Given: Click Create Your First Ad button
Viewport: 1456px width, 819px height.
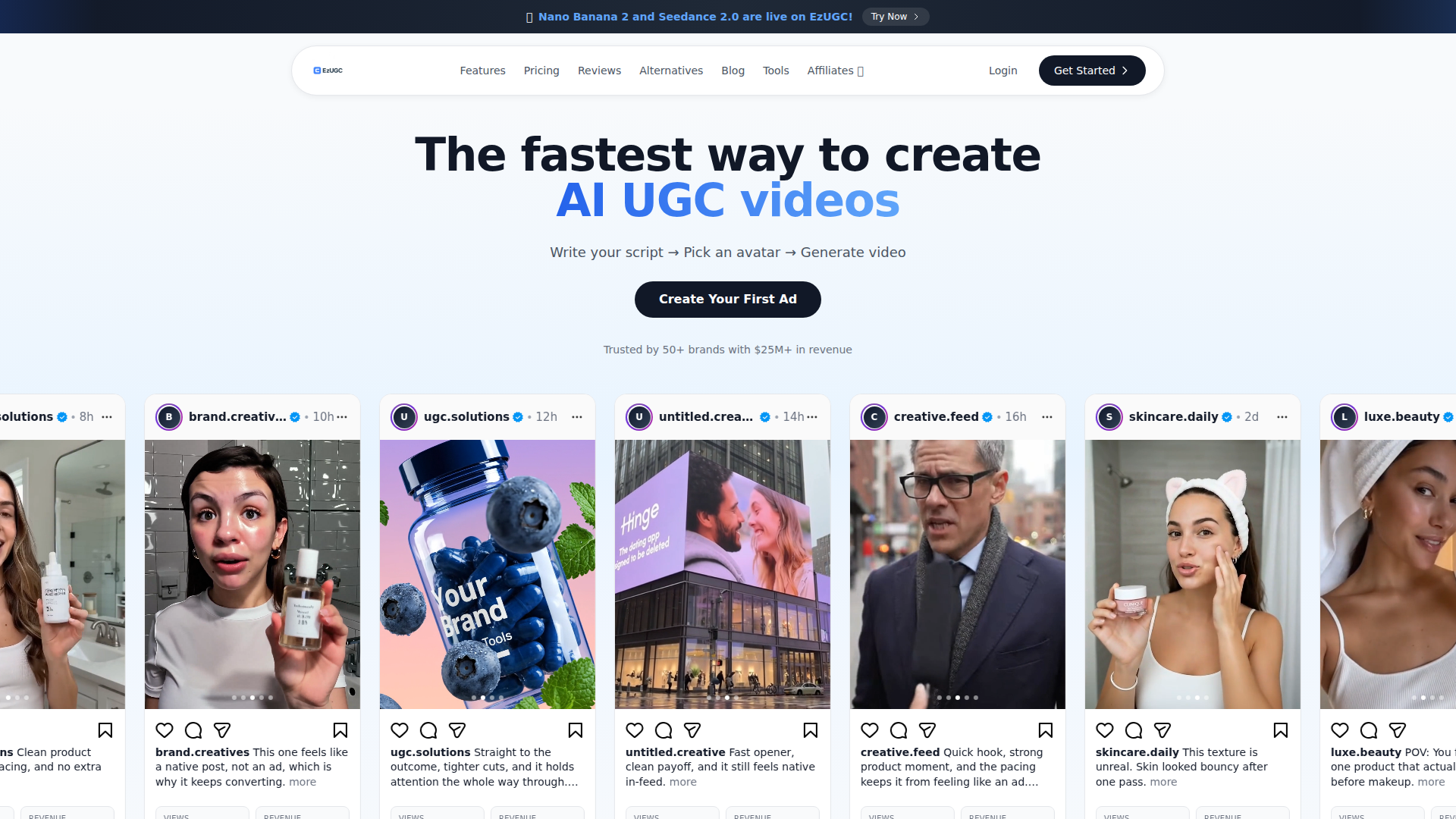Looking at the screenshot, I should (728, 300).
